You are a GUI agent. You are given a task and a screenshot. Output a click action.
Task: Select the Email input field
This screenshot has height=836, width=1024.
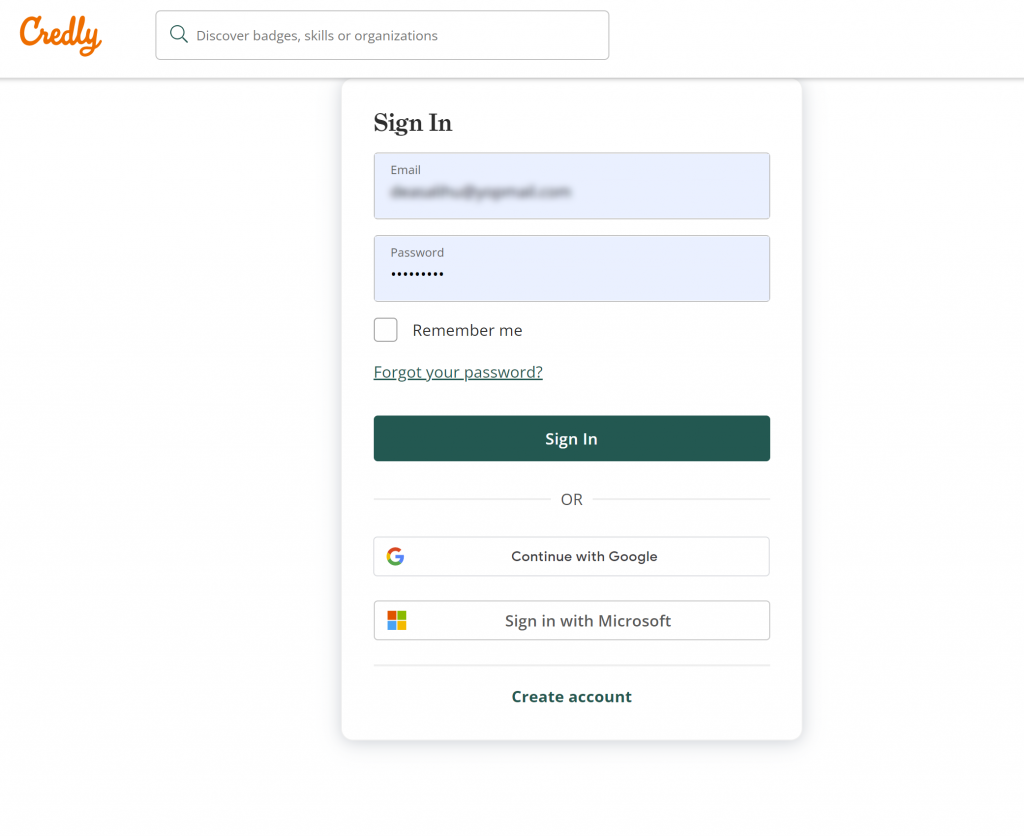pyautogui.click(x=571, y=186)
